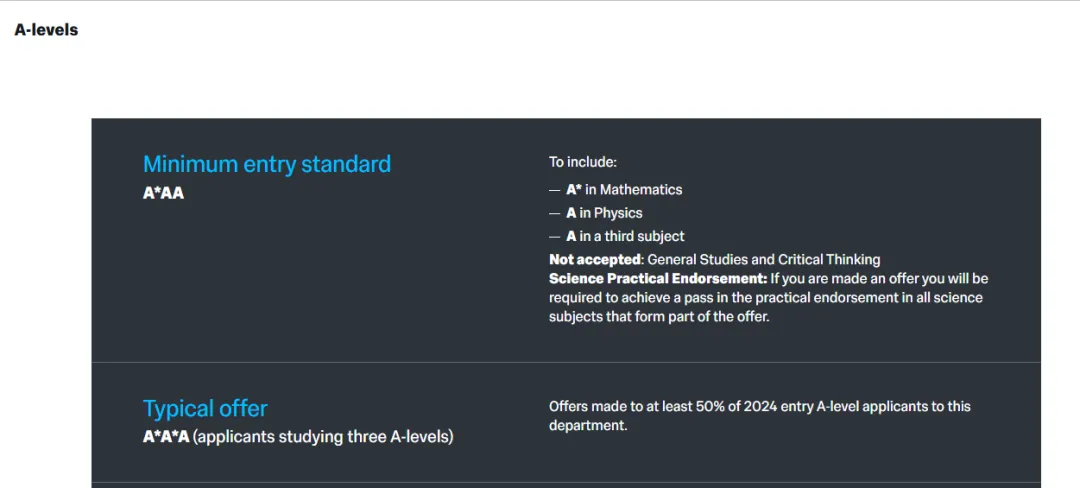
Task: Select the Minimum entry standard heading
Action: point(266,164)
